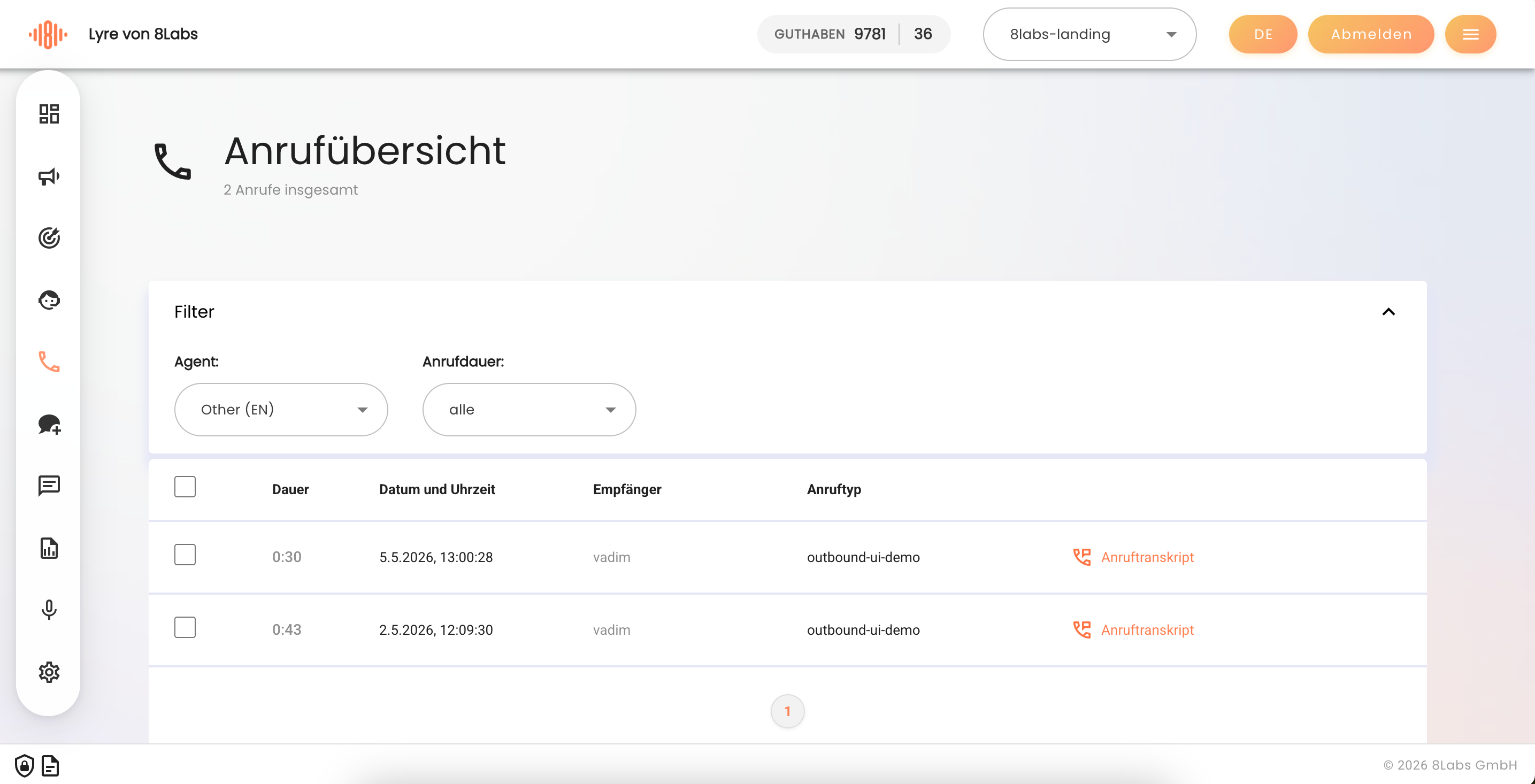This screenshot has width=1535, height=784.
Task: Open the Anrufdauer dropdown showing alle
Action: (x=529, y=409)
